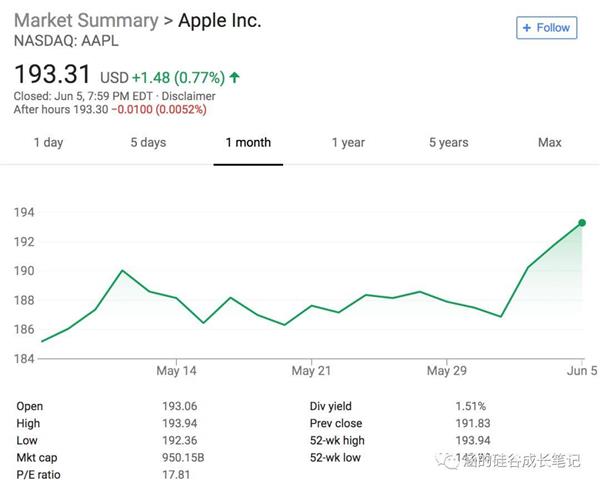Click the Follow button
The image size is (600, 487).
coord(546,28)
